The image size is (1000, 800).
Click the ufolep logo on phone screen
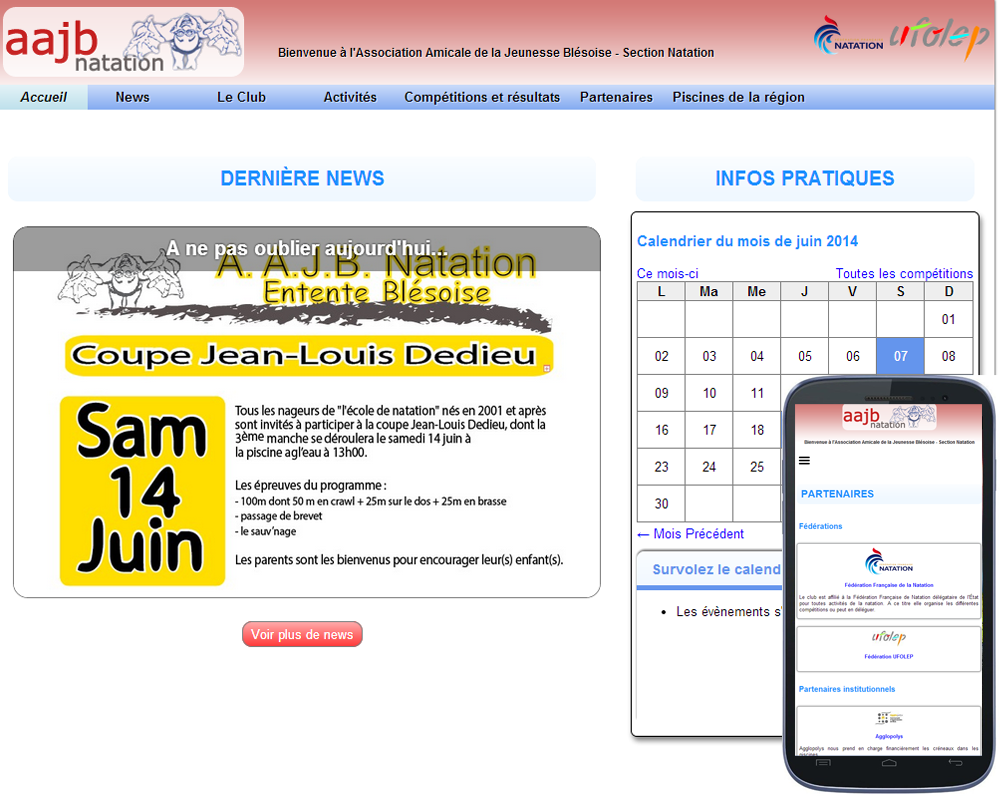click(x=888, y=637)
